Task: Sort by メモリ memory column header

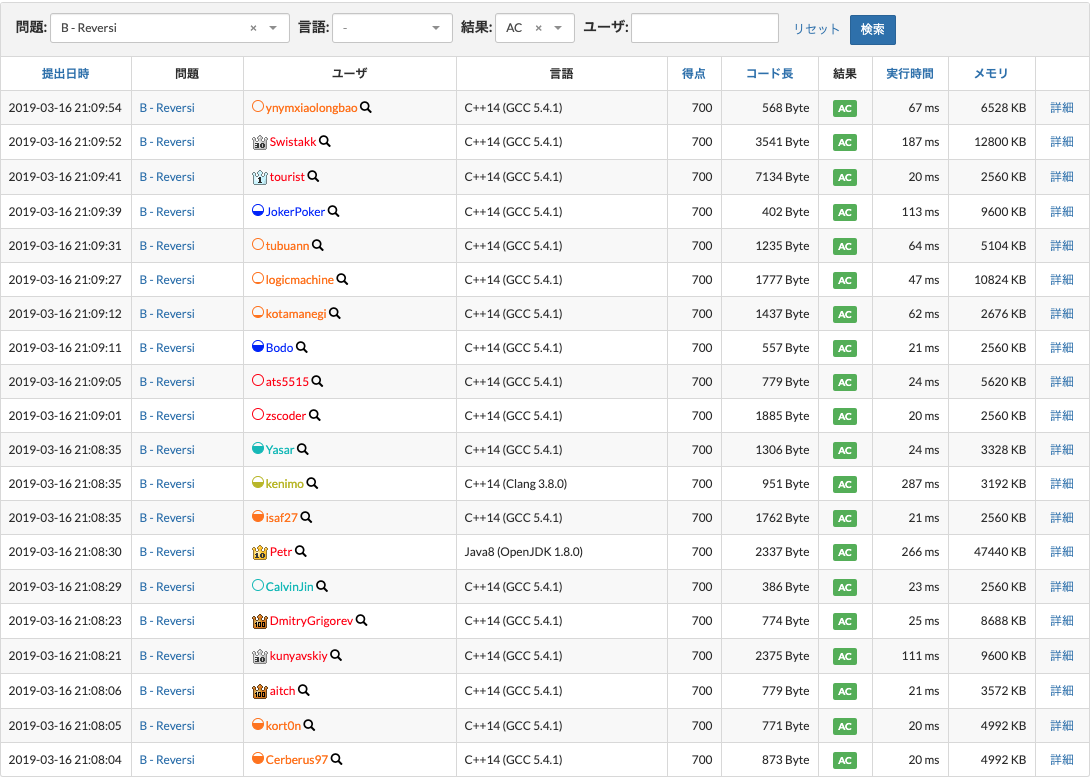Action: [991, 74]
